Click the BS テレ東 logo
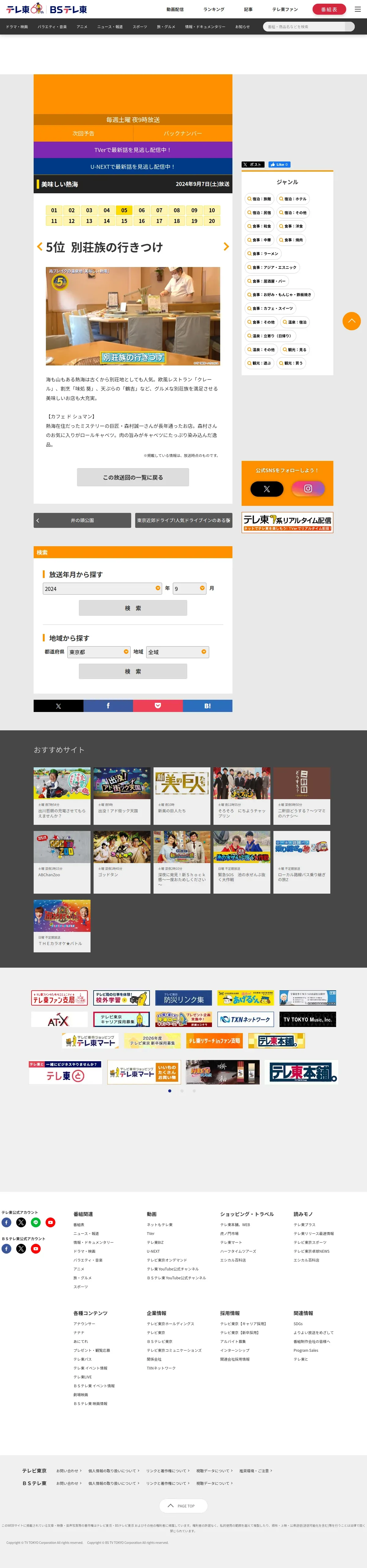This screenshot has height=1568, width=367. [68, 9]
